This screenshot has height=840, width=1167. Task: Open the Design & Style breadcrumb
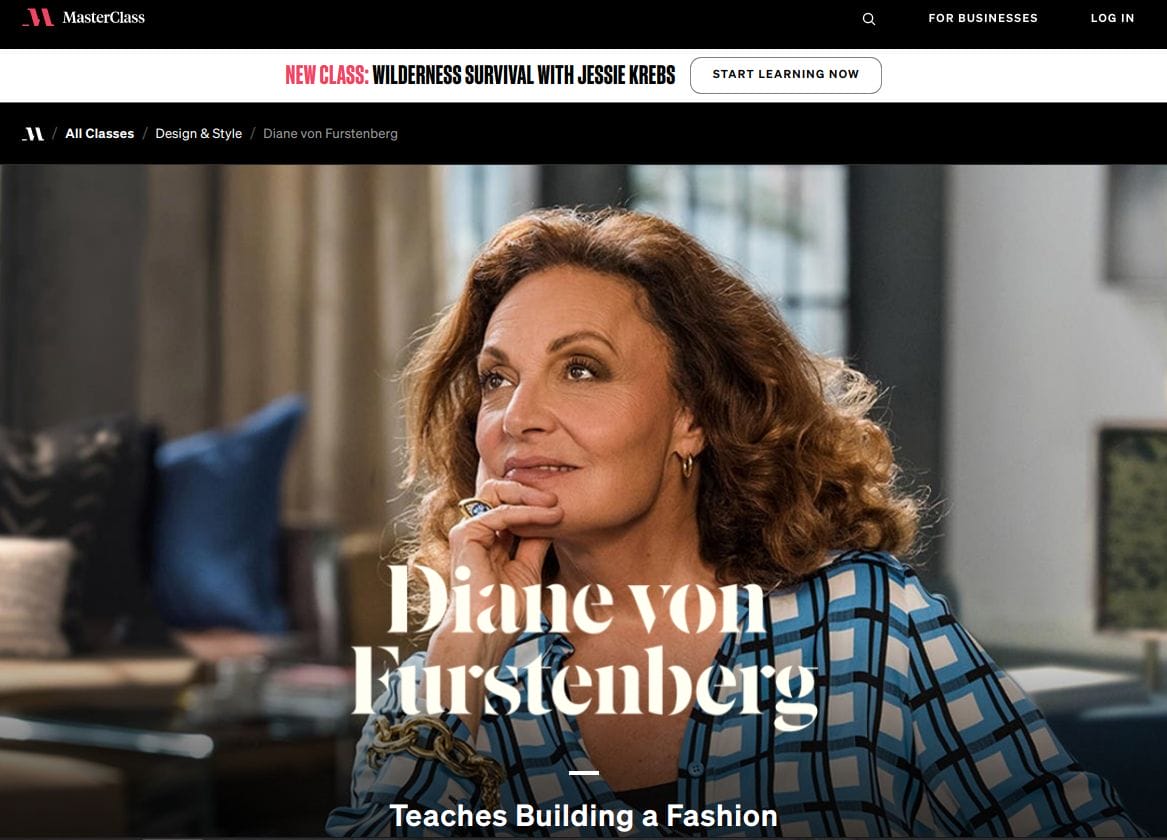(199, 134)
